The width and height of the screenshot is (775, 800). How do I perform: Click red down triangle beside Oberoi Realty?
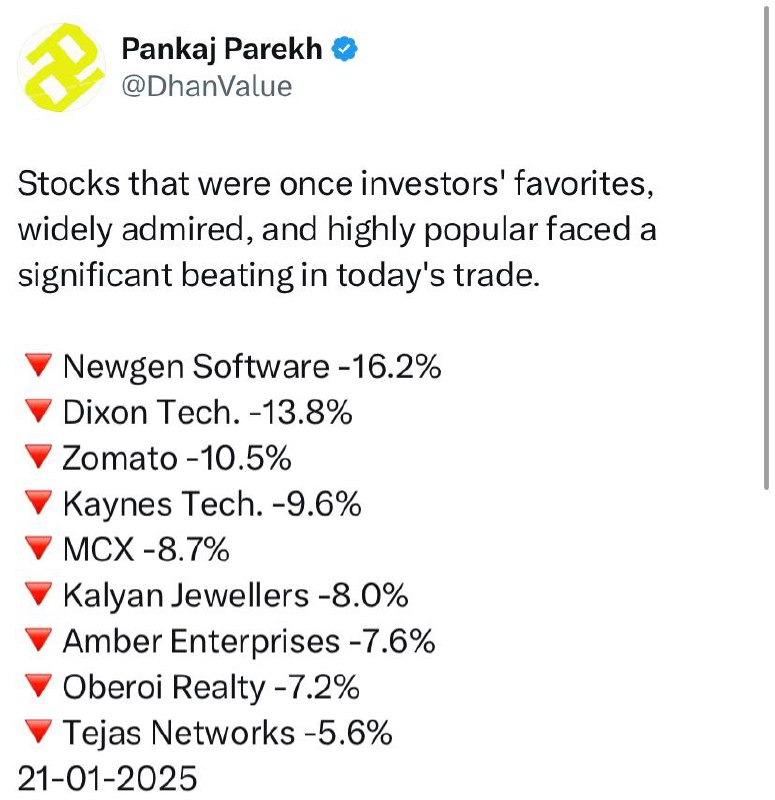(38, 686)
